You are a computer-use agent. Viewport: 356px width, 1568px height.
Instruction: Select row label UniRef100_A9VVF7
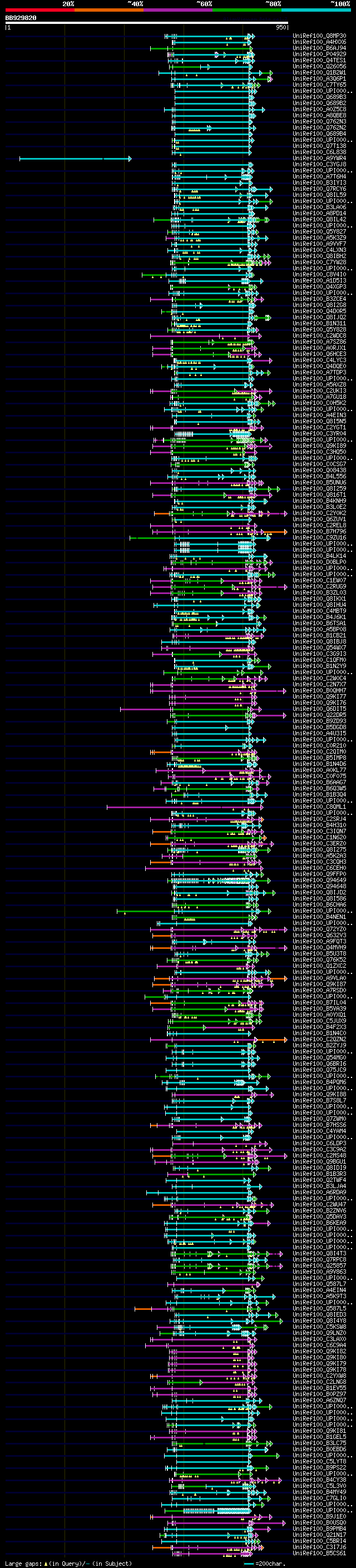point(319,244)
